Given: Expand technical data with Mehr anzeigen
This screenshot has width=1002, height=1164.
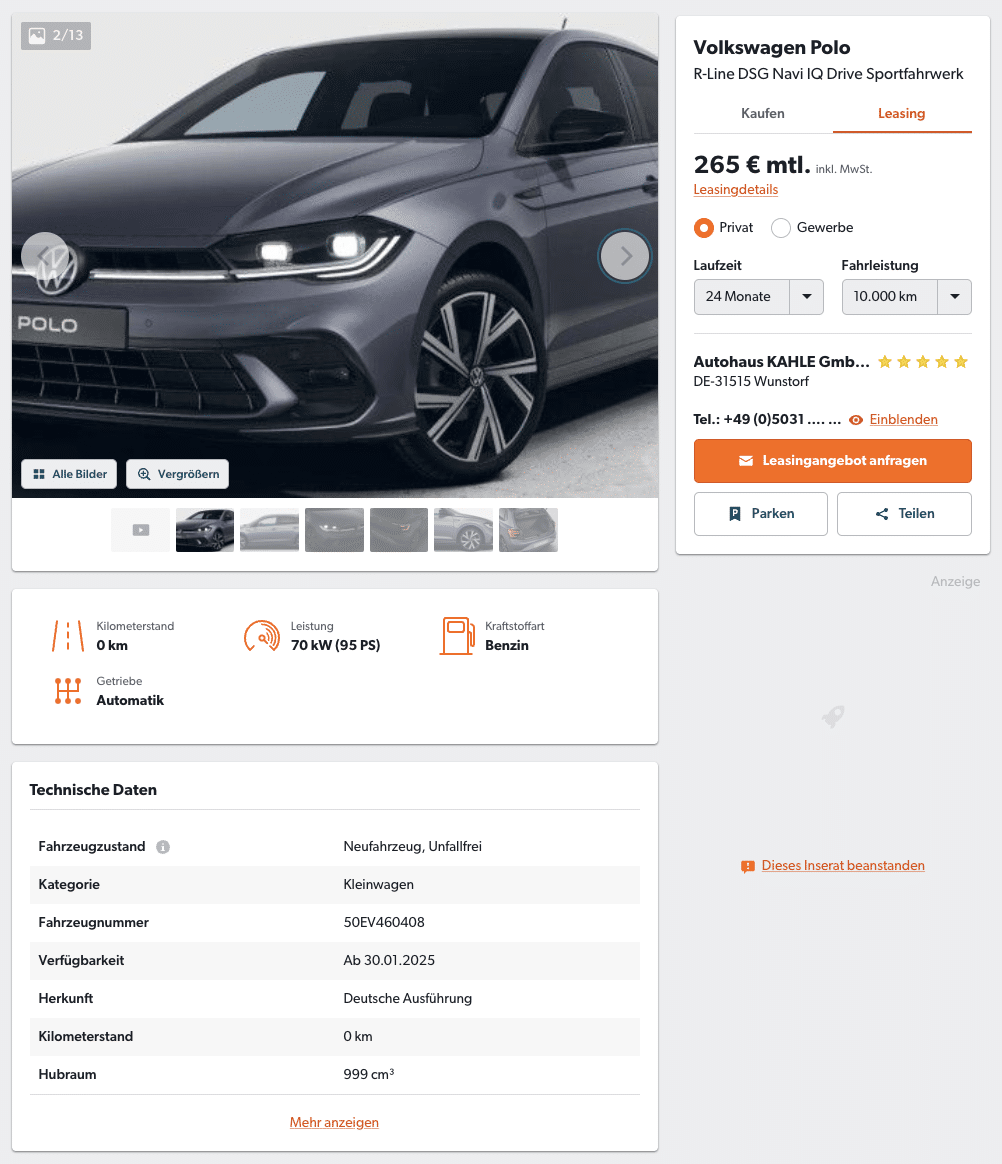Looking at the screenshot, I should coord(334,1122).
